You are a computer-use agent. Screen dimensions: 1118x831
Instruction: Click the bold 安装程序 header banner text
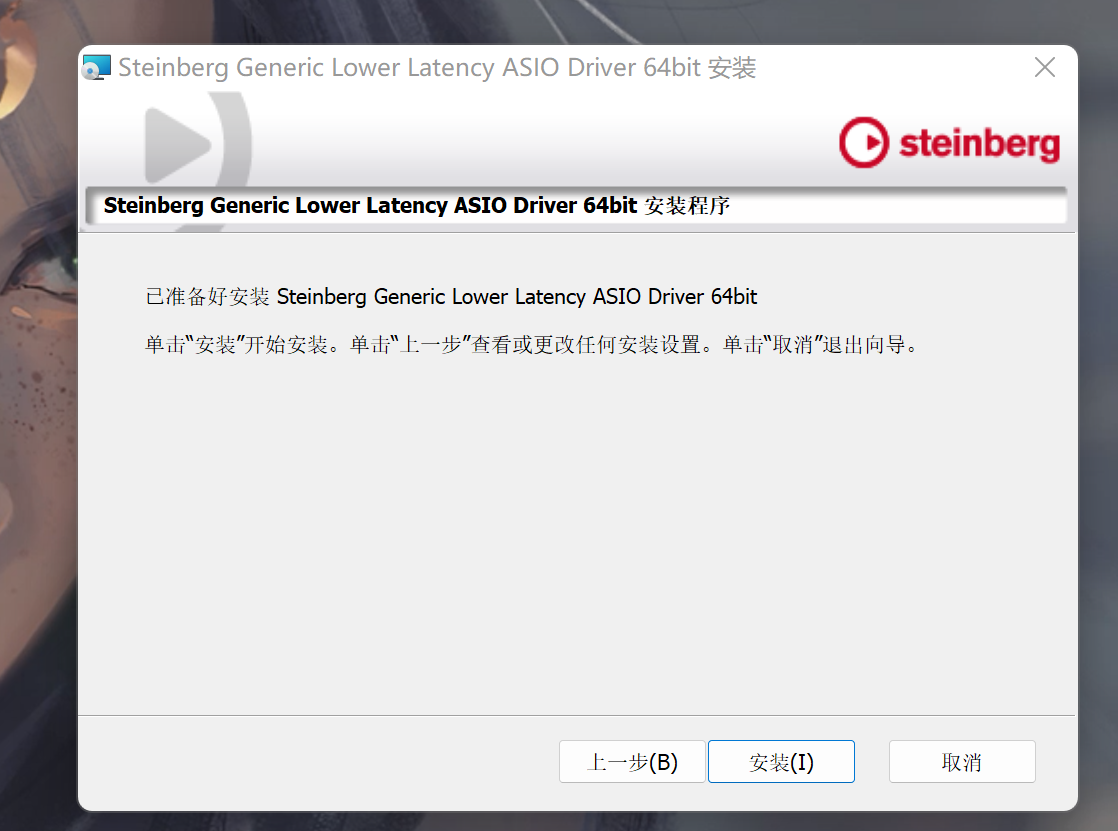coord(417,205)
